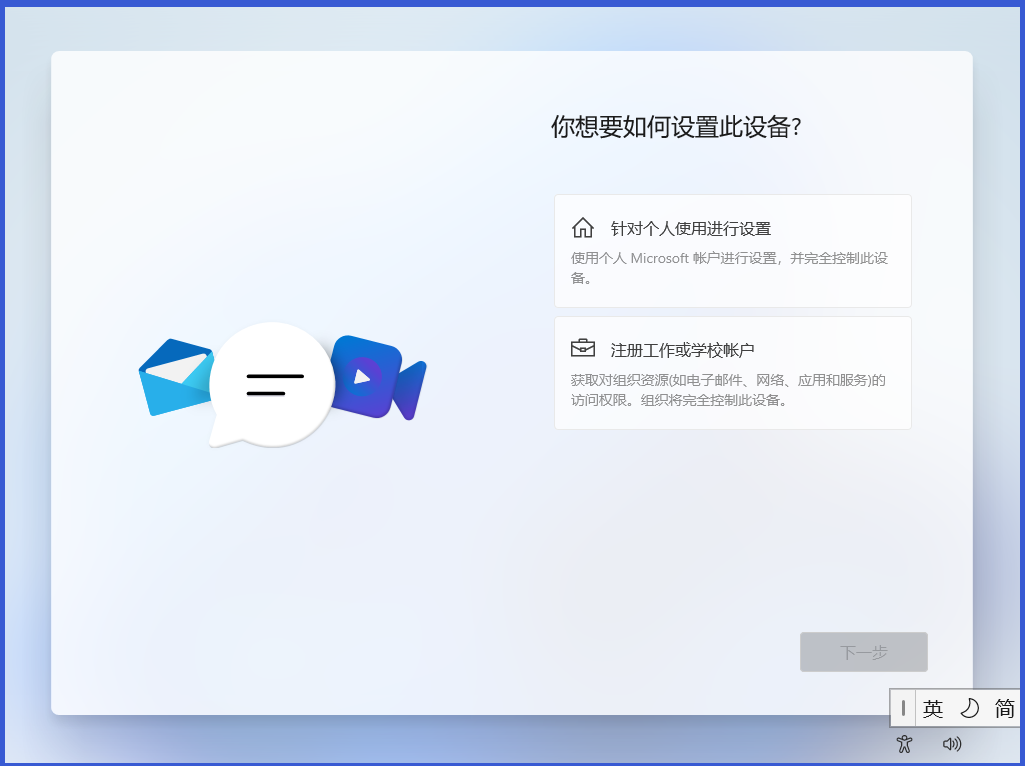This screenshot has width=1025, height=766.
Task: Click the accessibility person icon near the taskbar
Action: point(903,744)
